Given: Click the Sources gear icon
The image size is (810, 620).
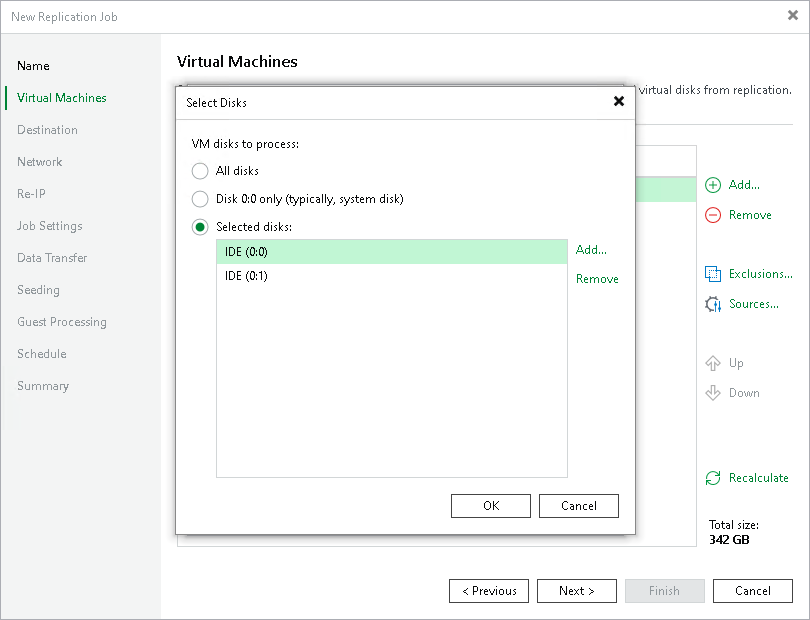Looking at the screenshot, I should tap(713, 304).
